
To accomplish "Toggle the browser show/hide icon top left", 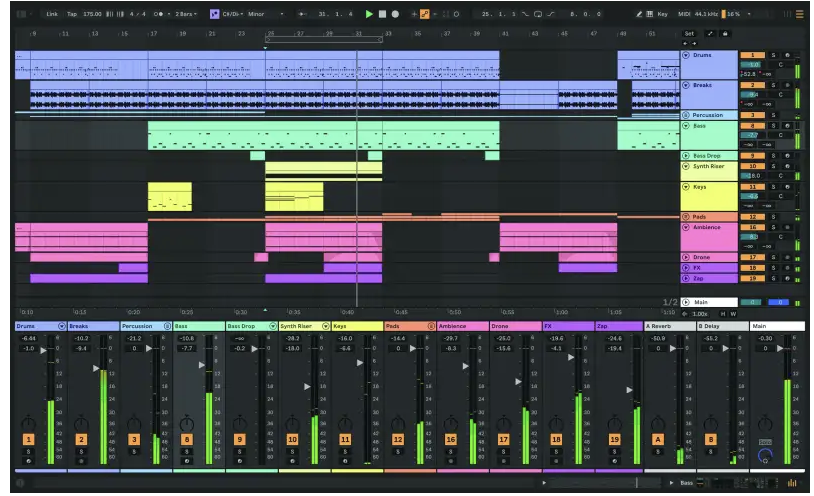I will (21, 14).
